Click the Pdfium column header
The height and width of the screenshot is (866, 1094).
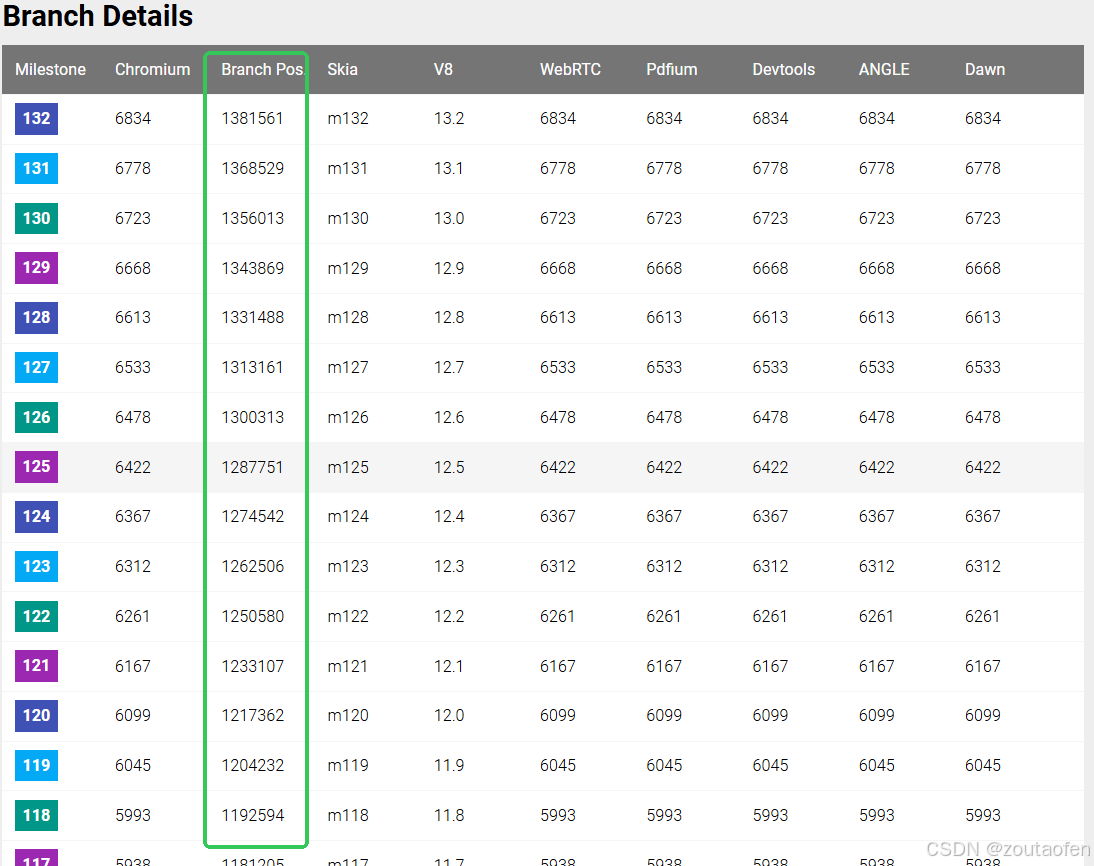(x=671, y=70)
